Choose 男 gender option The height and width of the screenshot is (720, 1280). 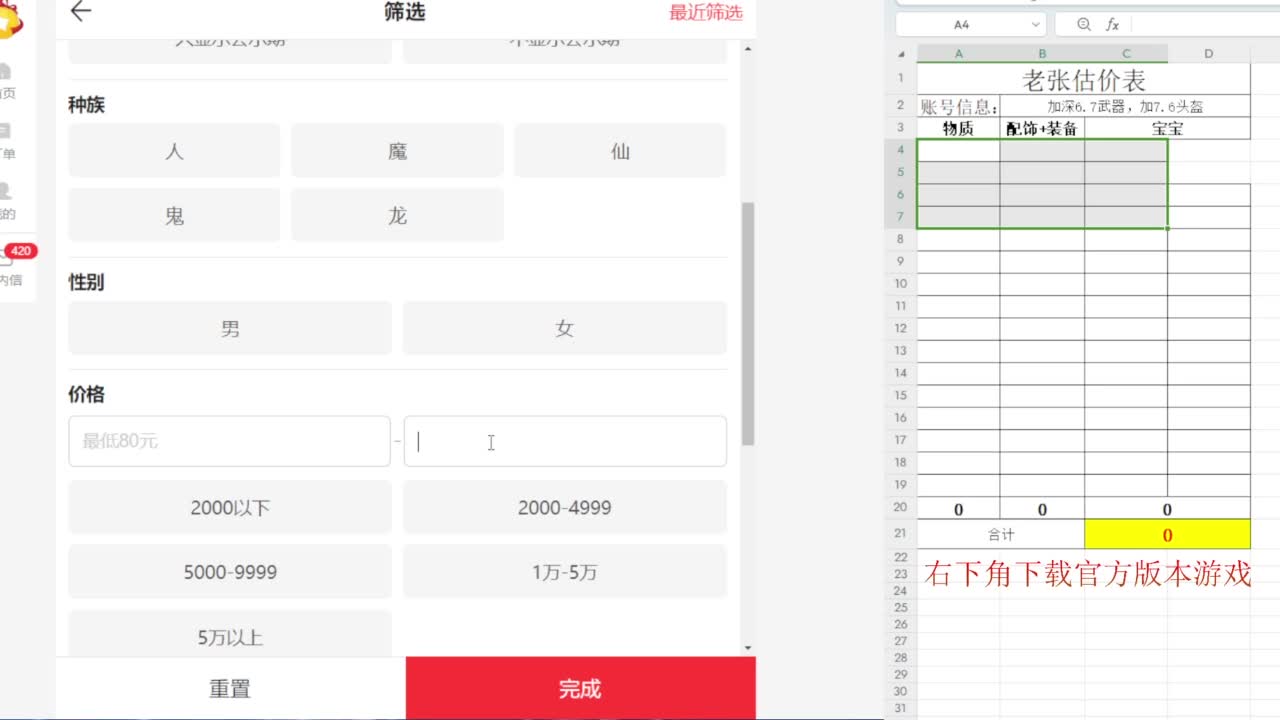pyautogui.click(x=230, y=328)
